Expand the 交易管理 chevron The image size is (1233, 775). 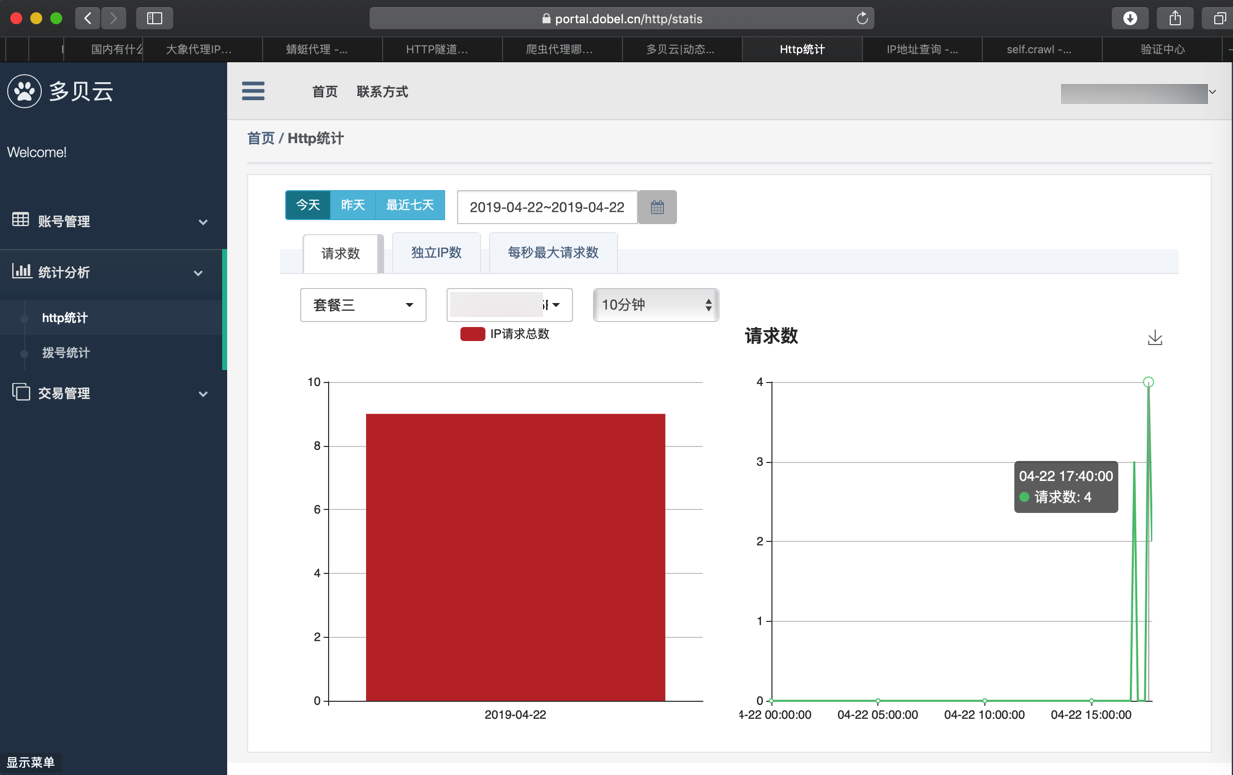tap(203, 394)
